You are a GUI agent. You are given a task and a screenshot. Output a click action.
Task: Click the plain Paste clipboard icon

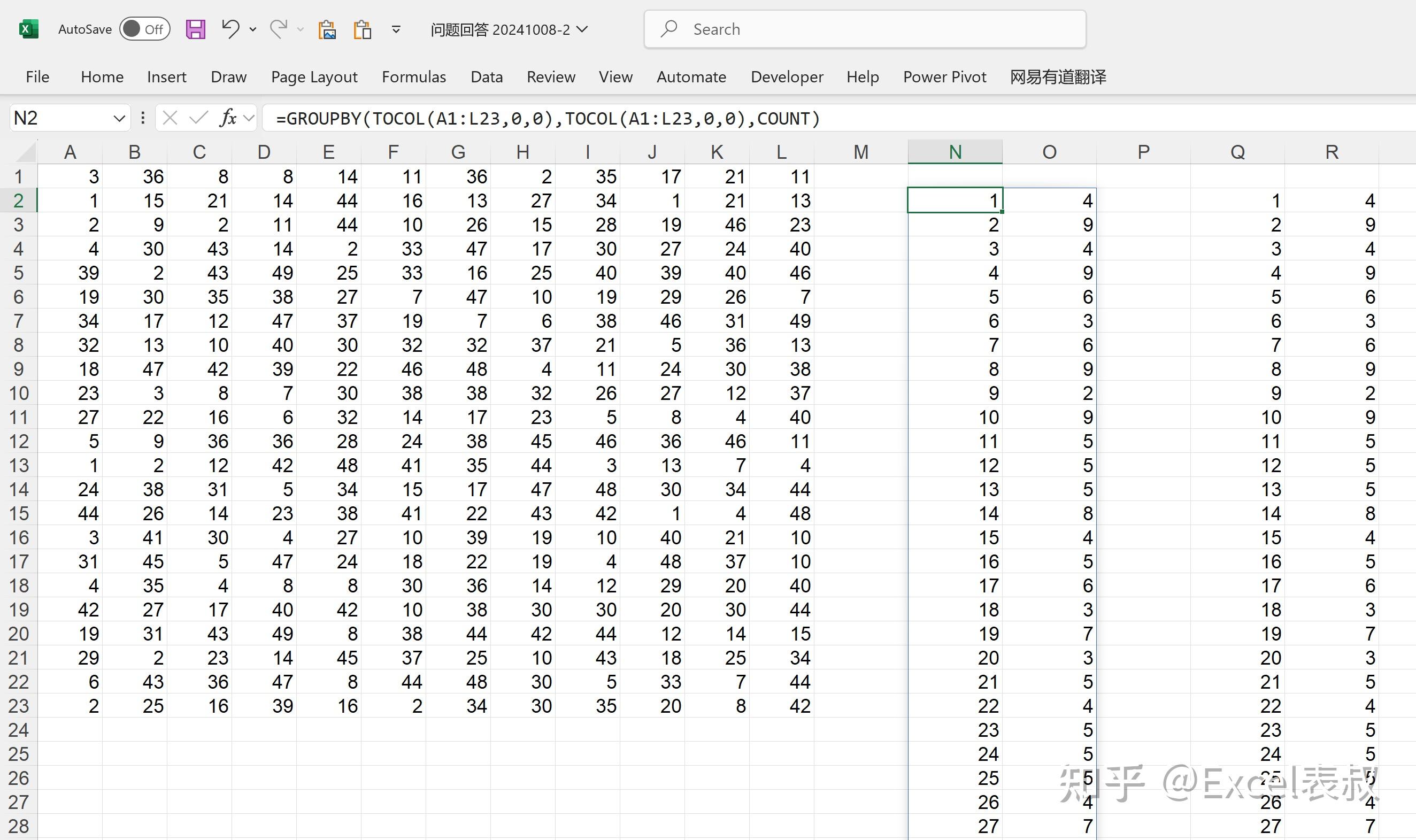[x=362, y=29]
